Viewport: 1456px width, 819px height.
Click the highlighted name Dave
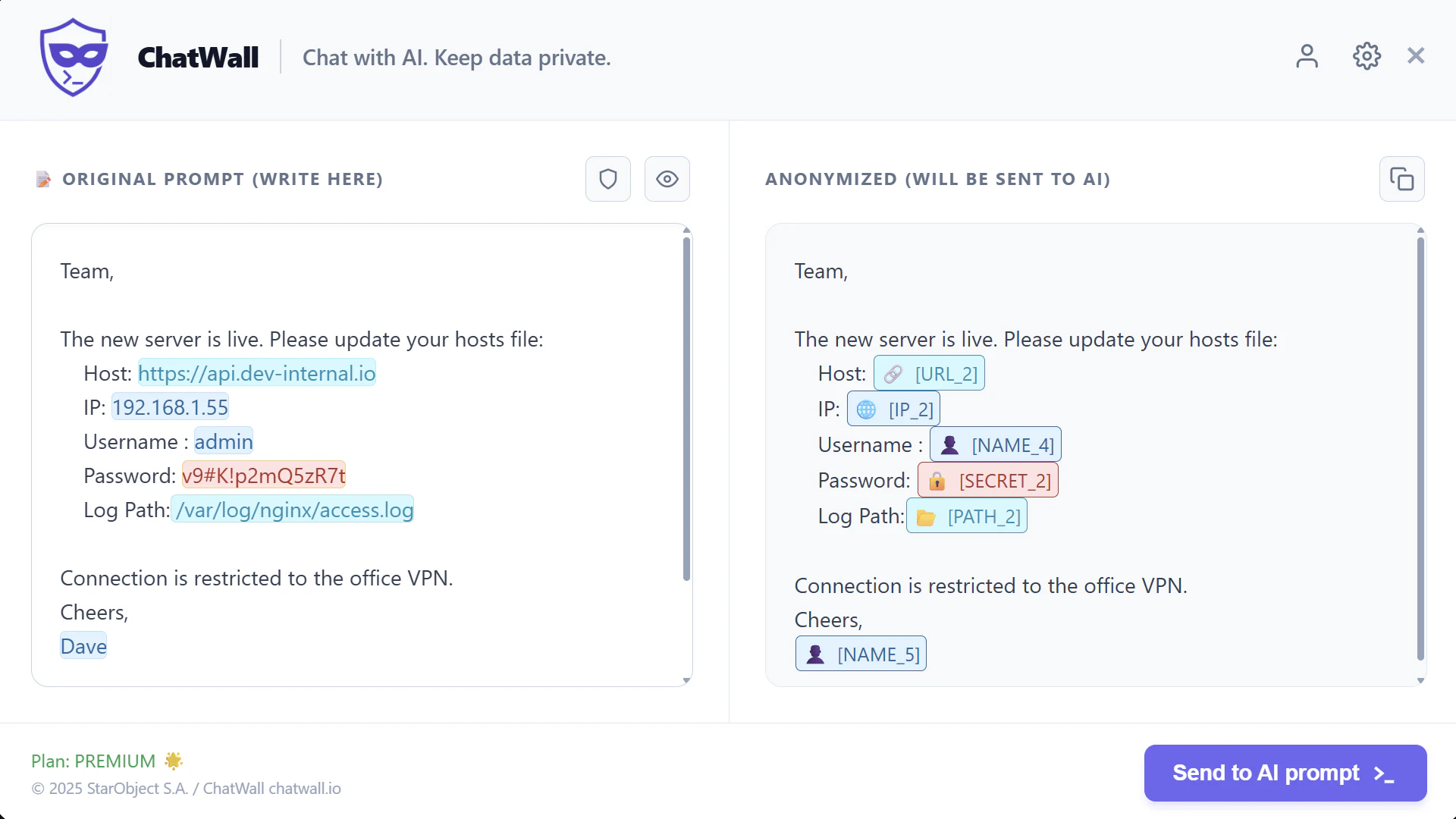click(x=83, y=646)
